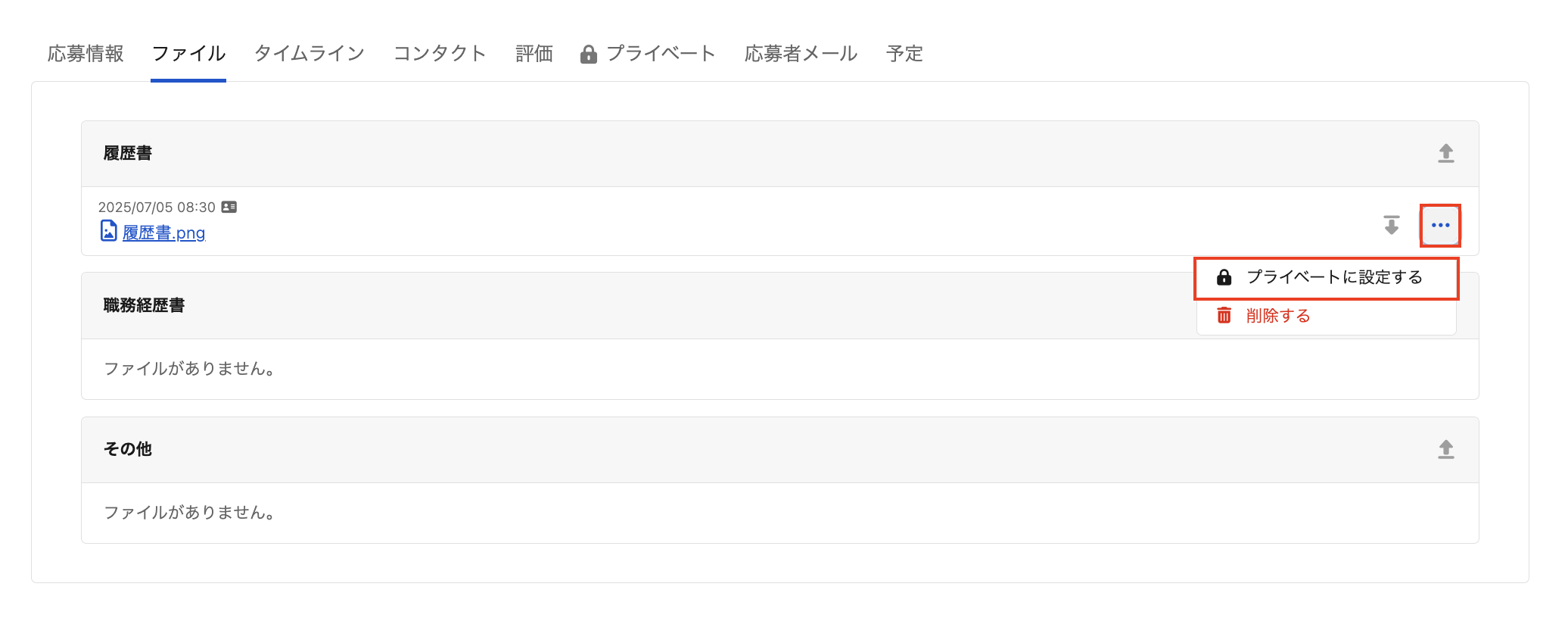The width and height of the screenshot is (1568, 621).
Task: Open the 履歴書.png file link
Action: click(164, 232)
